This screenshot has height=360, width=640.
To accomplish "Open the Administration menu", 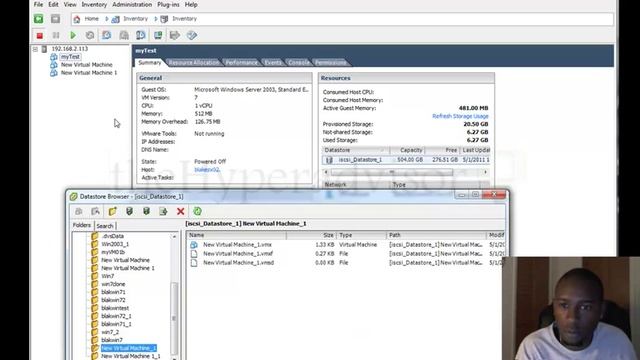I will click(132, 4).
